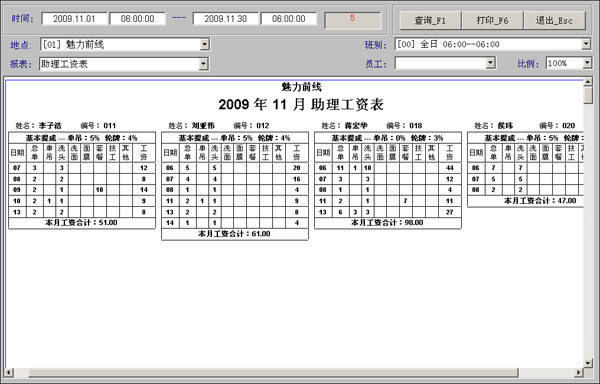Click the gray box showing red 5
This screenshot has width=600, height=384.
click(x=352, y=20)
